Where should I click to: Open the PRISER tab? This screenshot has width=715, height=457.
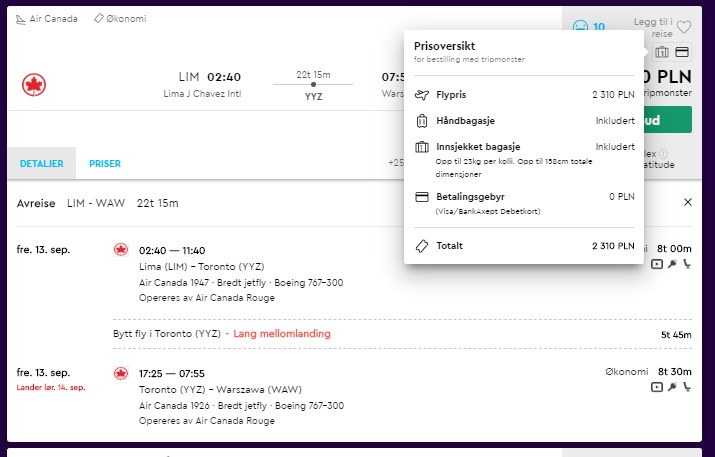[105, 164]
